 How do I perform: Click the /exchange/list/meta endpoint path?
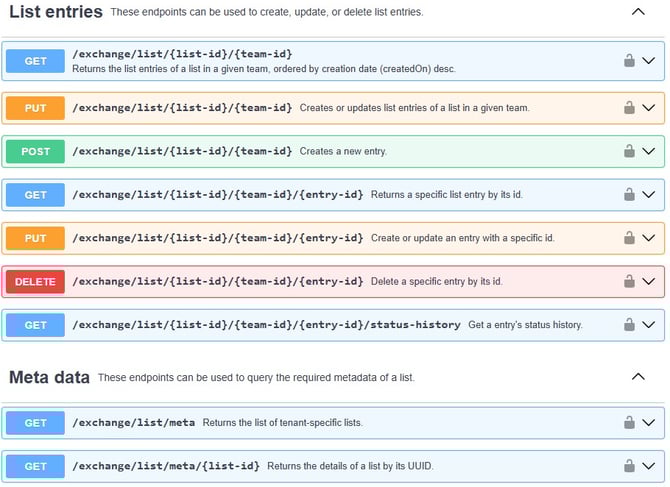coord(134,422)
